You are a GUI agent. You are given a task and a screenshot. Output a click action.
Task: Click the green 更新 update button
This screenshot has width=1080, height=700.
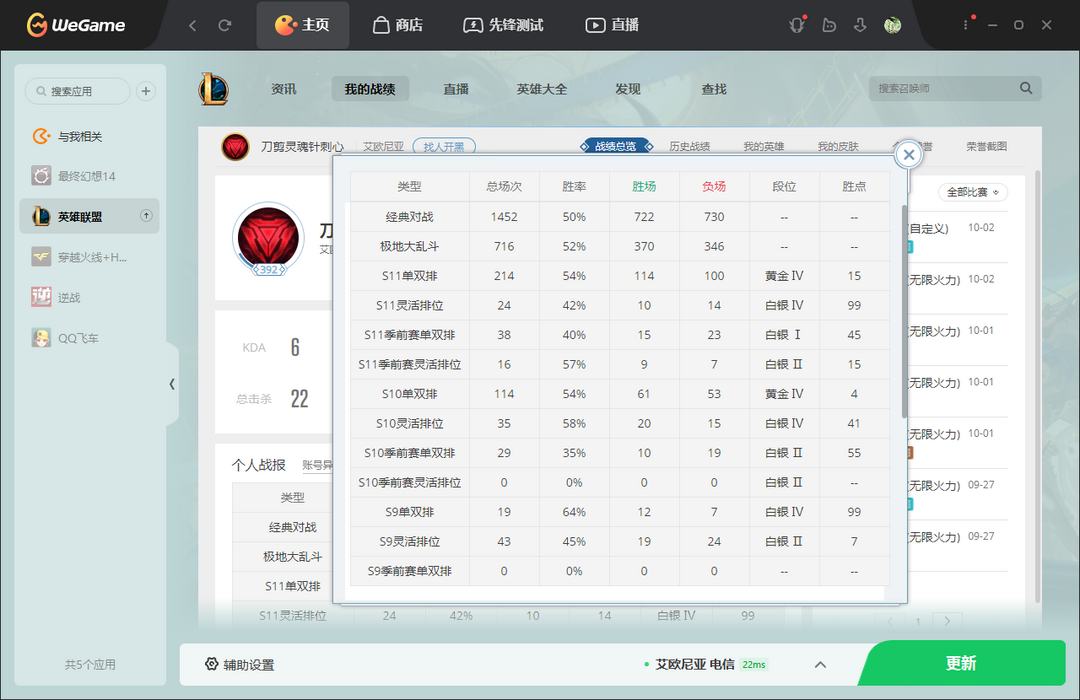tap(962, 663)
